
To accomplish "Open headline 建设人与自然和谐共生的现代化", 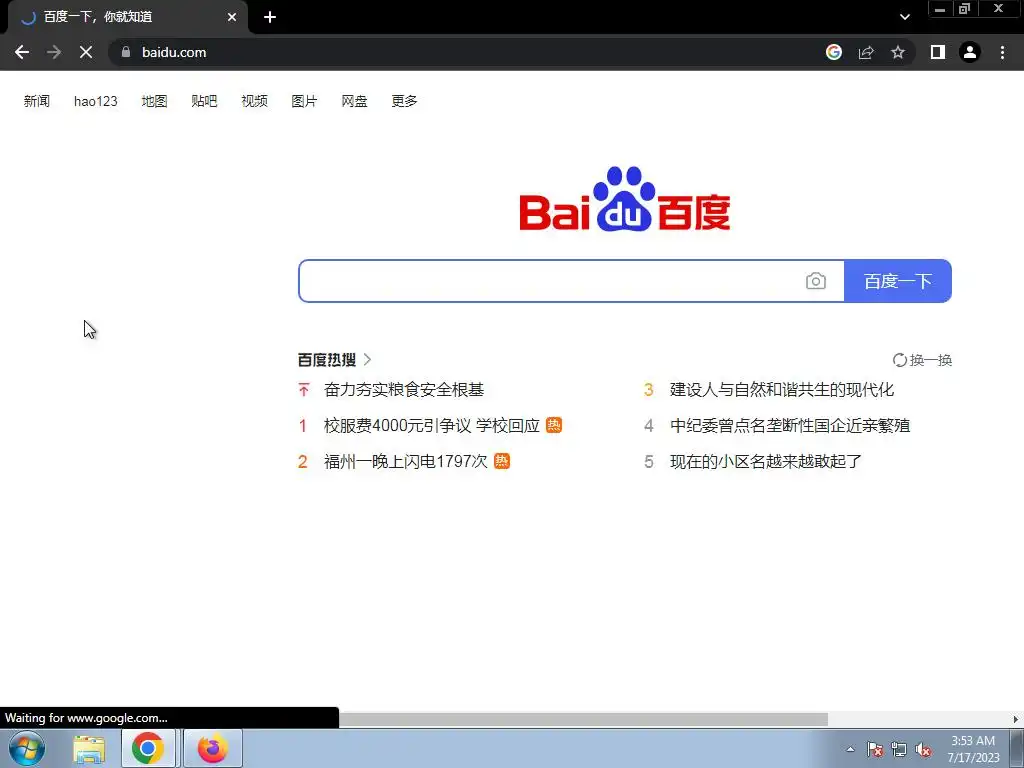I will pos(782,390).
